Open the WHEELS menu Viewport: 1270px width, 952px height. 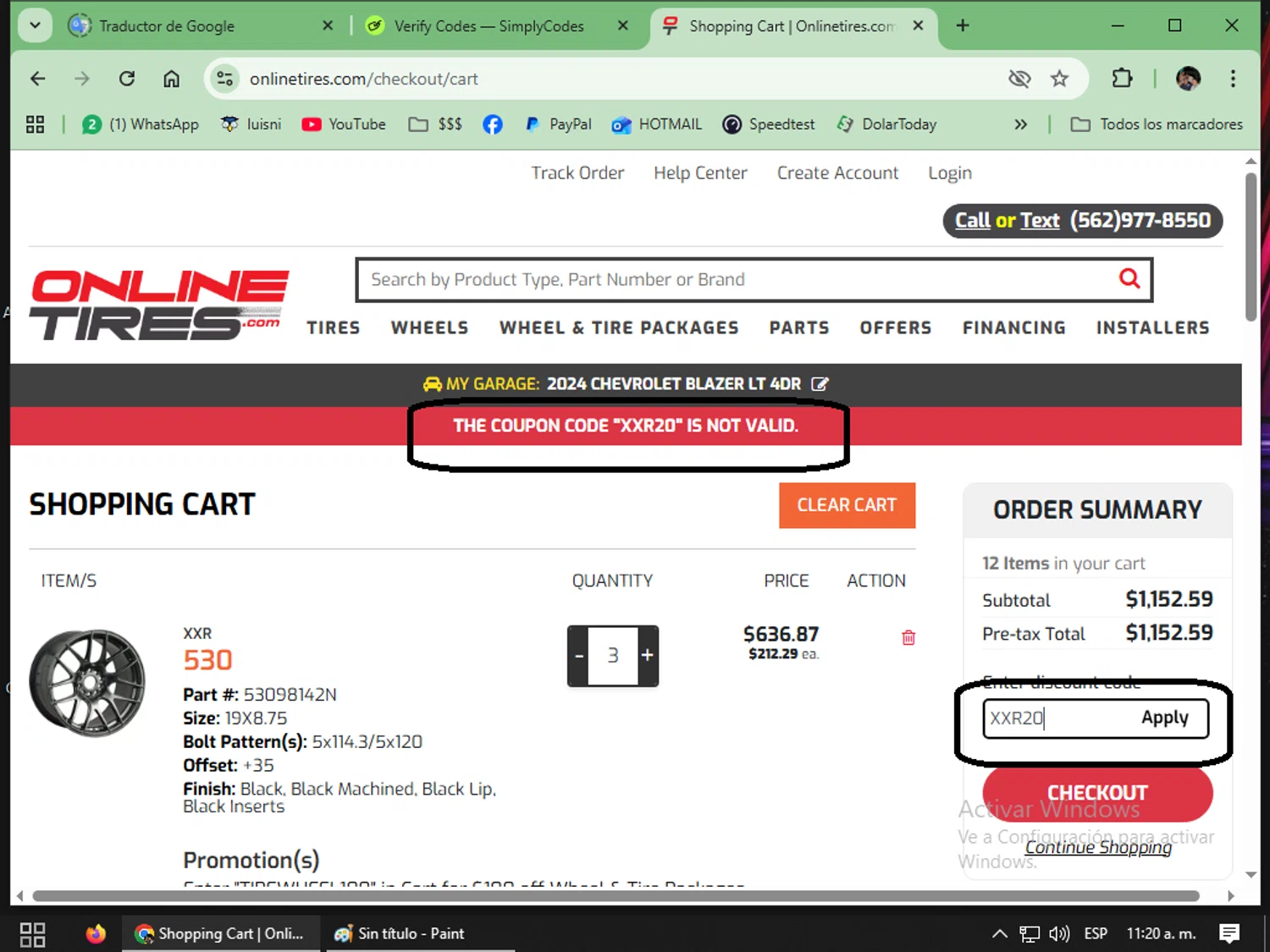[x=429, y=327]
